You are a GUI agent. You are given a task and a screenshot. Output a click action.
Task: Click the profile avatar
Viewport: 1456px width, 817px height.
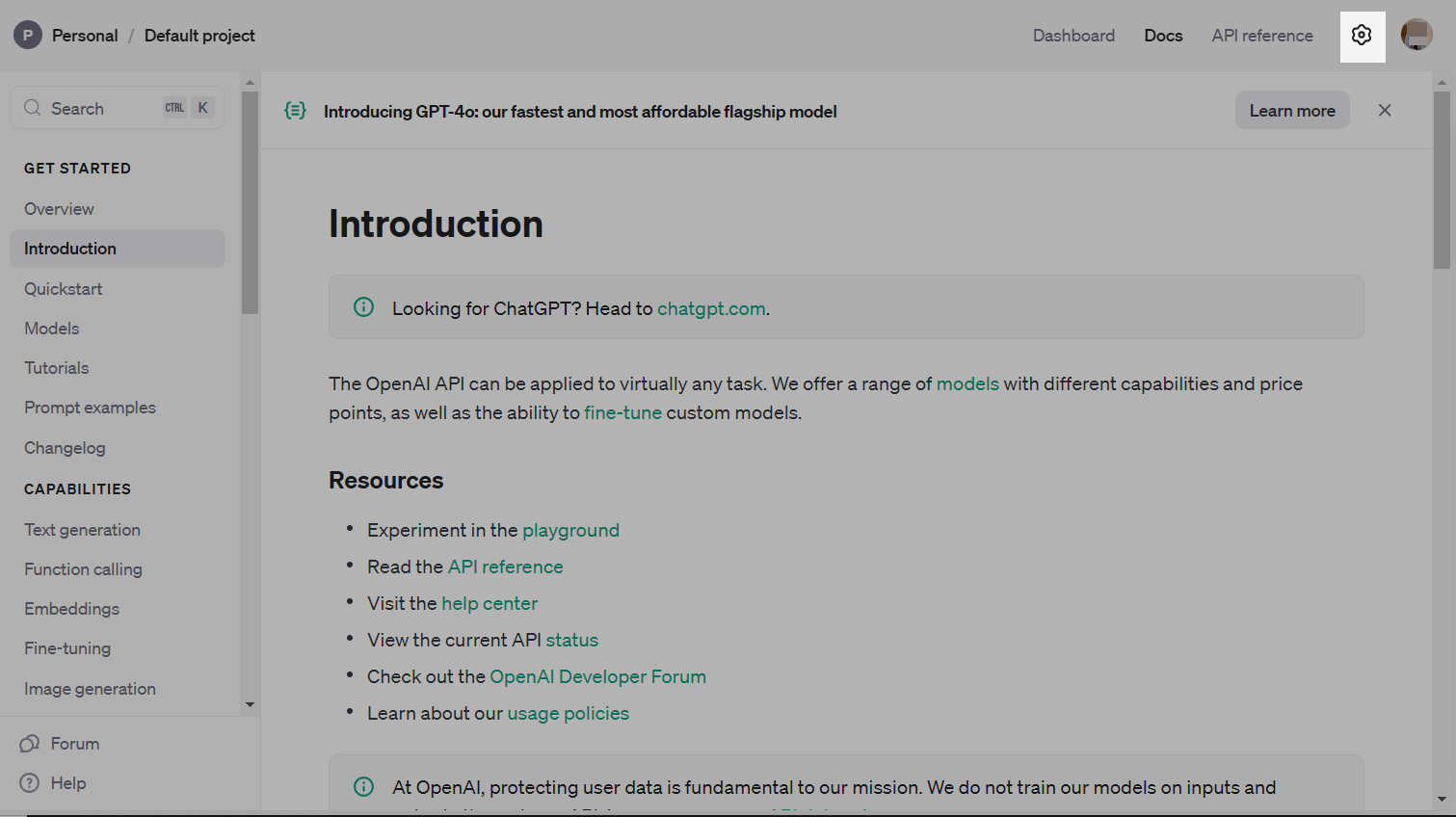point(1416,35)
